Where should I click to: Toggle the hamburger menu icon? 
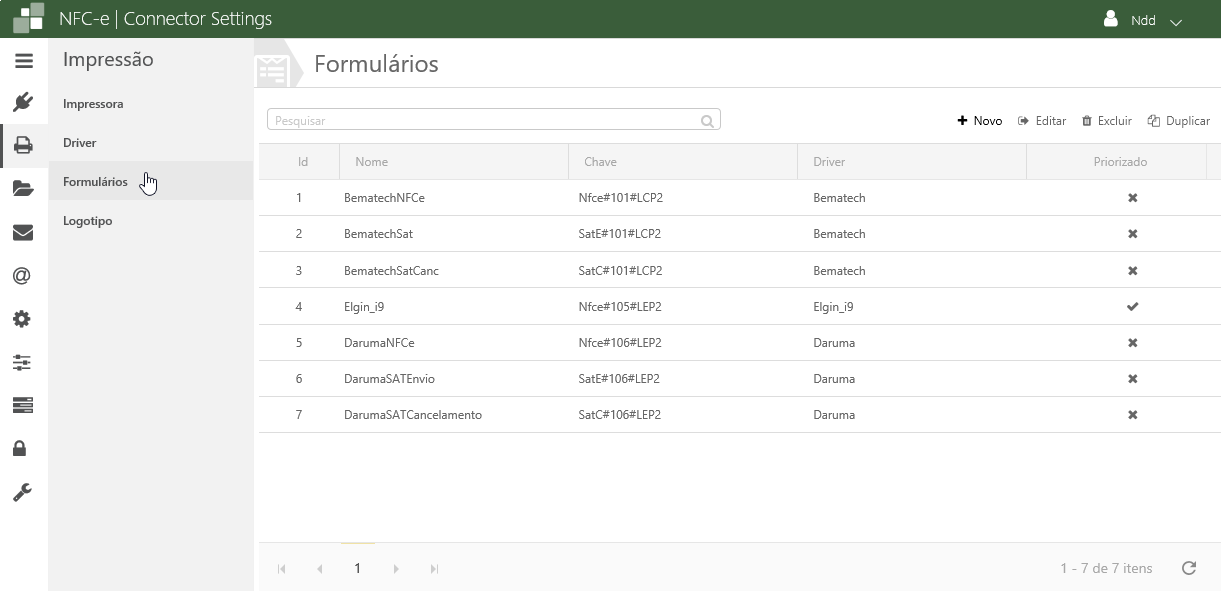[24, 61]
